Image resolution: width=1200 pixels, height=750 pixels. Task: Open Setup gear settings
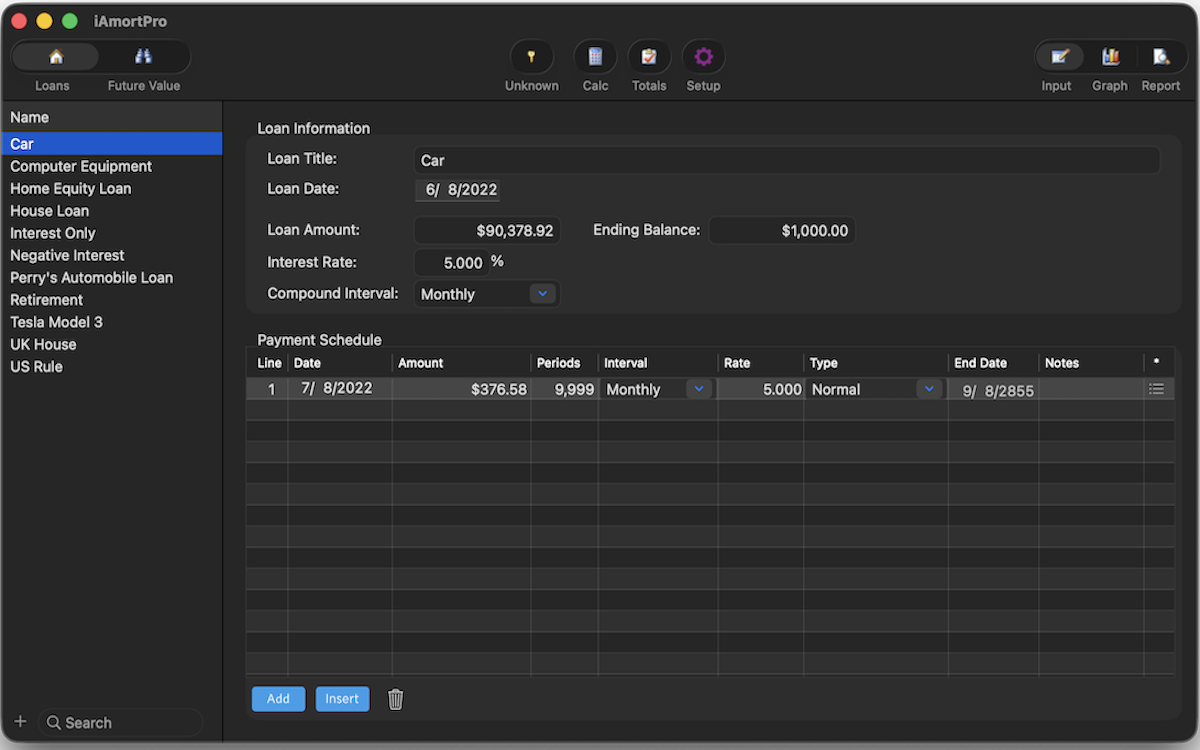(703, 57)
